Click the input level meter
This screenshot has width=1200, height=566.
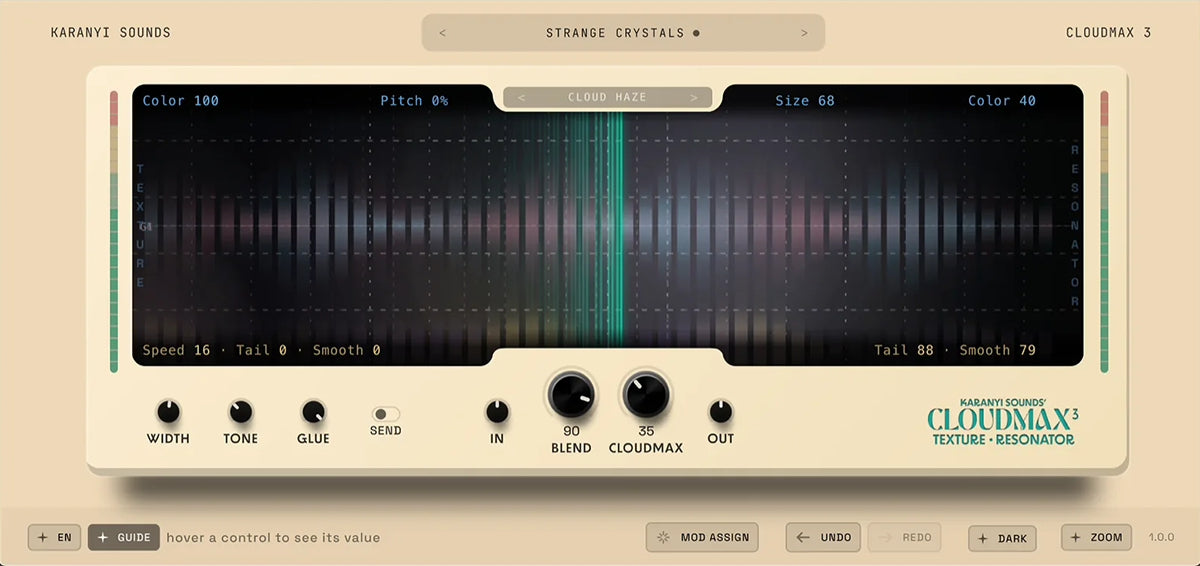114,232
